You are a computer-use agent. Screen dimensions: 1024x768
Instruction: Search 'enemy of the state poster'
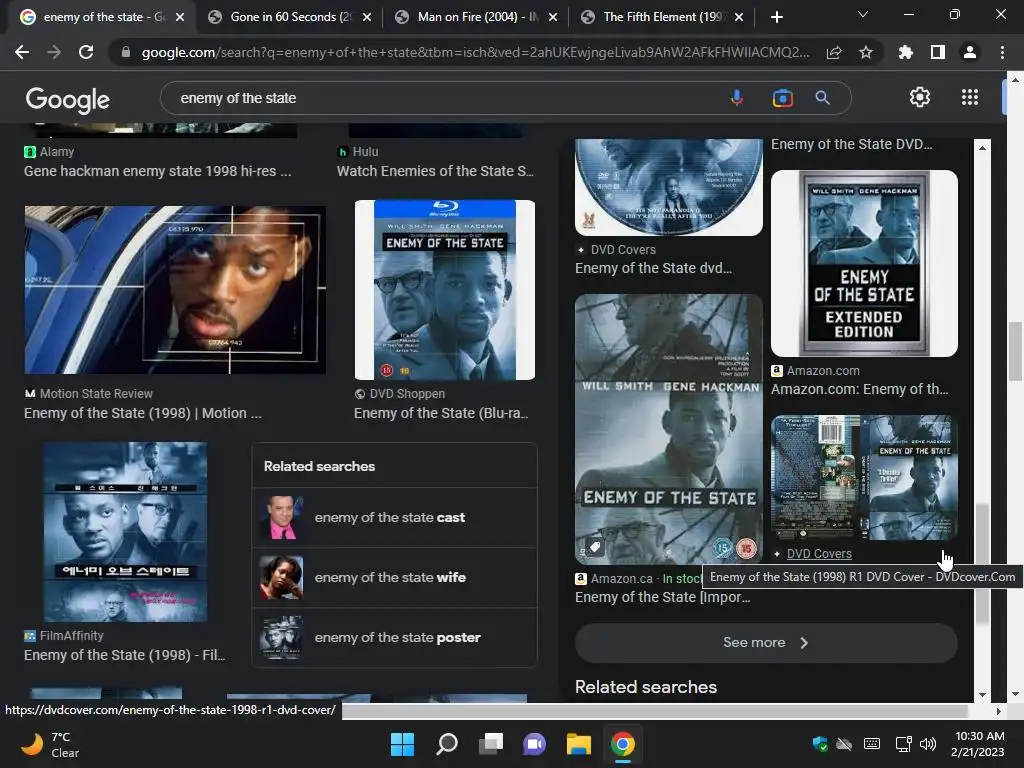[394, 637]
